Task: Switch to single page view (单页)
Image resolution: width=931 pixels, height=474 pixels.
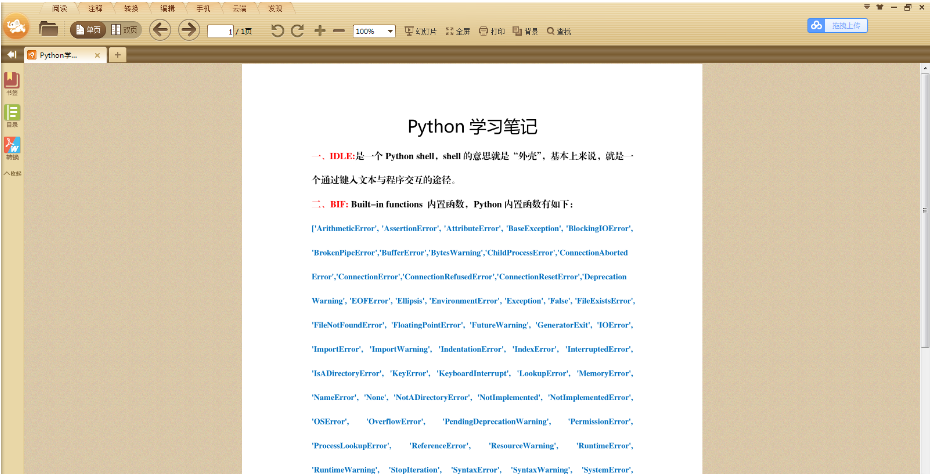Action: [x=88, y=30]
